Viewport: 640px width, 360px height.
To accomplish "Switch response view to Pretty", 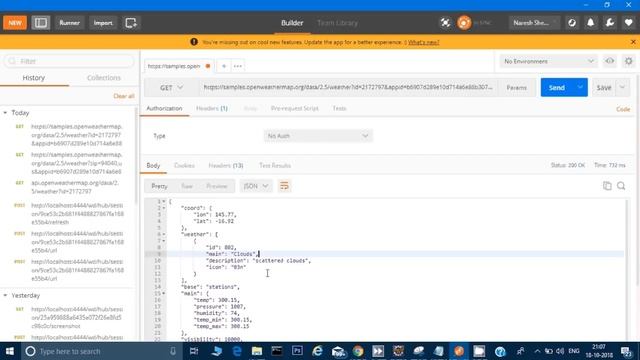I will click(159, 186).
